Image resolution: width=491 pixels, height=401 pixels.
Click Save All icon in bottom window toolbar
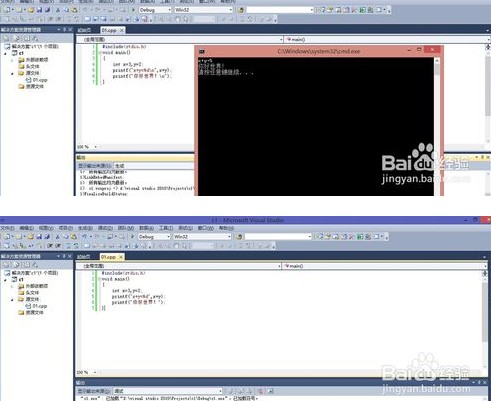(47, 237)
